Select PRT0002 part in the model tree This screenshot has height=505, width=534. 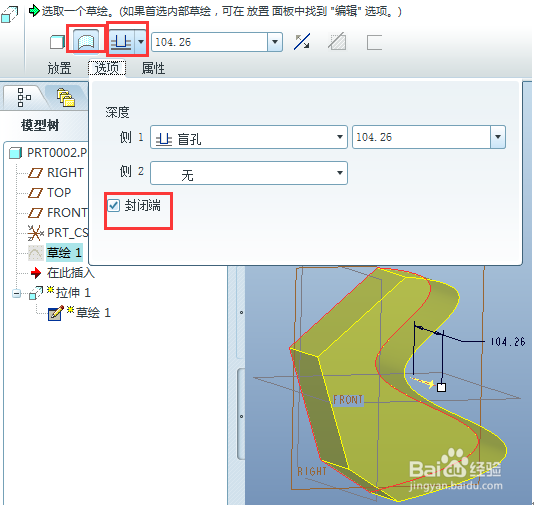[x=57, y=153]
